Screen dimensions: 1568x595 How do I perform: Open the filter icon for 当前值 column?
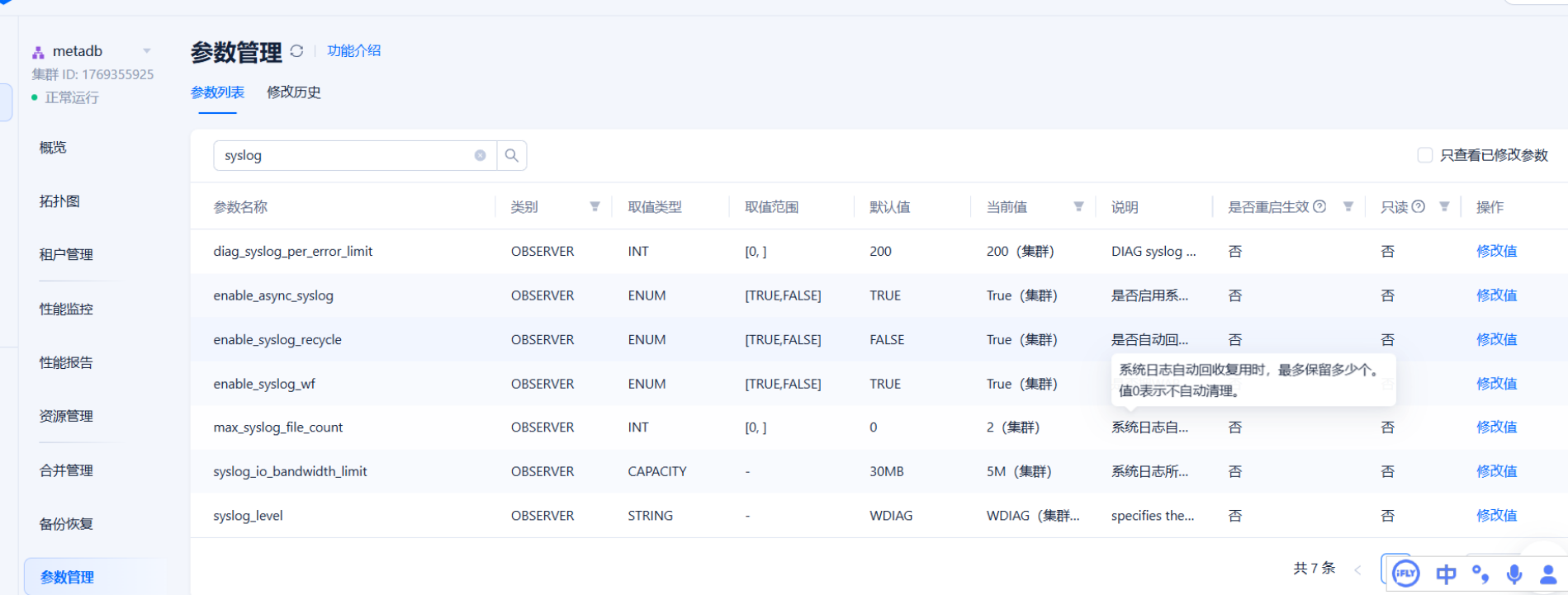tap(1078, 206)
